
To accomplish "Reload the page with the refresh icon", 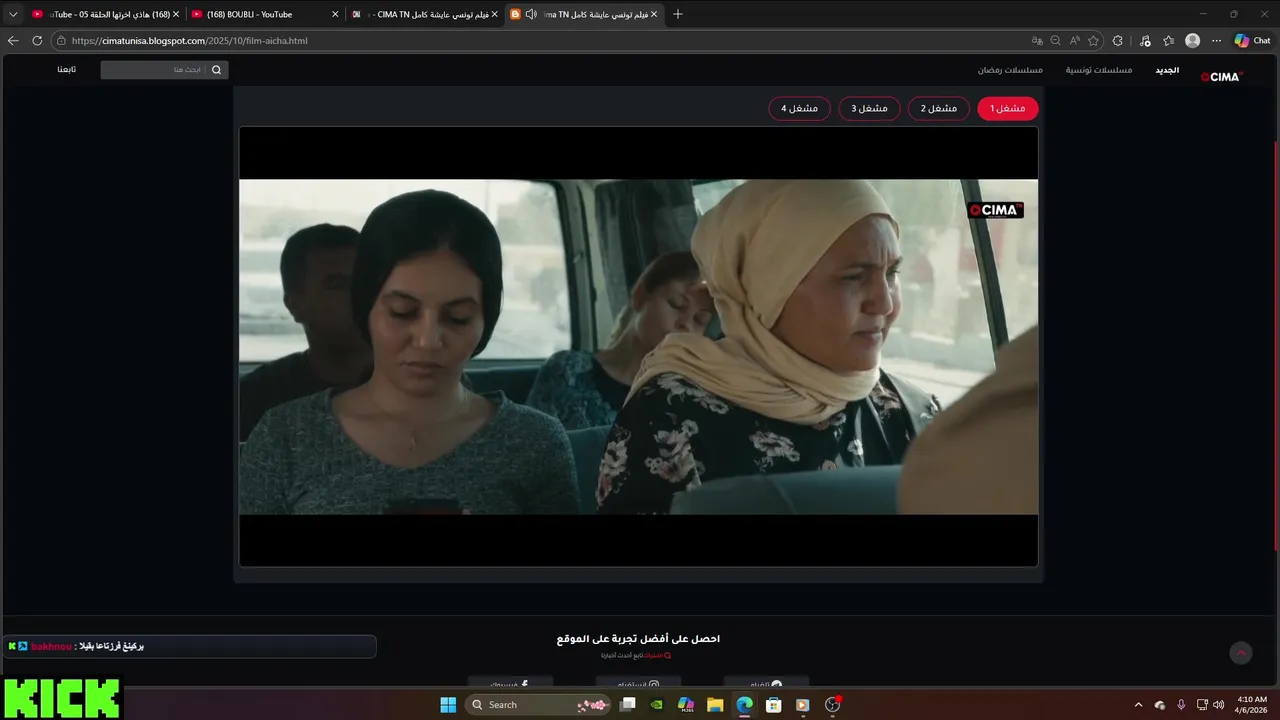I will [x=37, y=41].
